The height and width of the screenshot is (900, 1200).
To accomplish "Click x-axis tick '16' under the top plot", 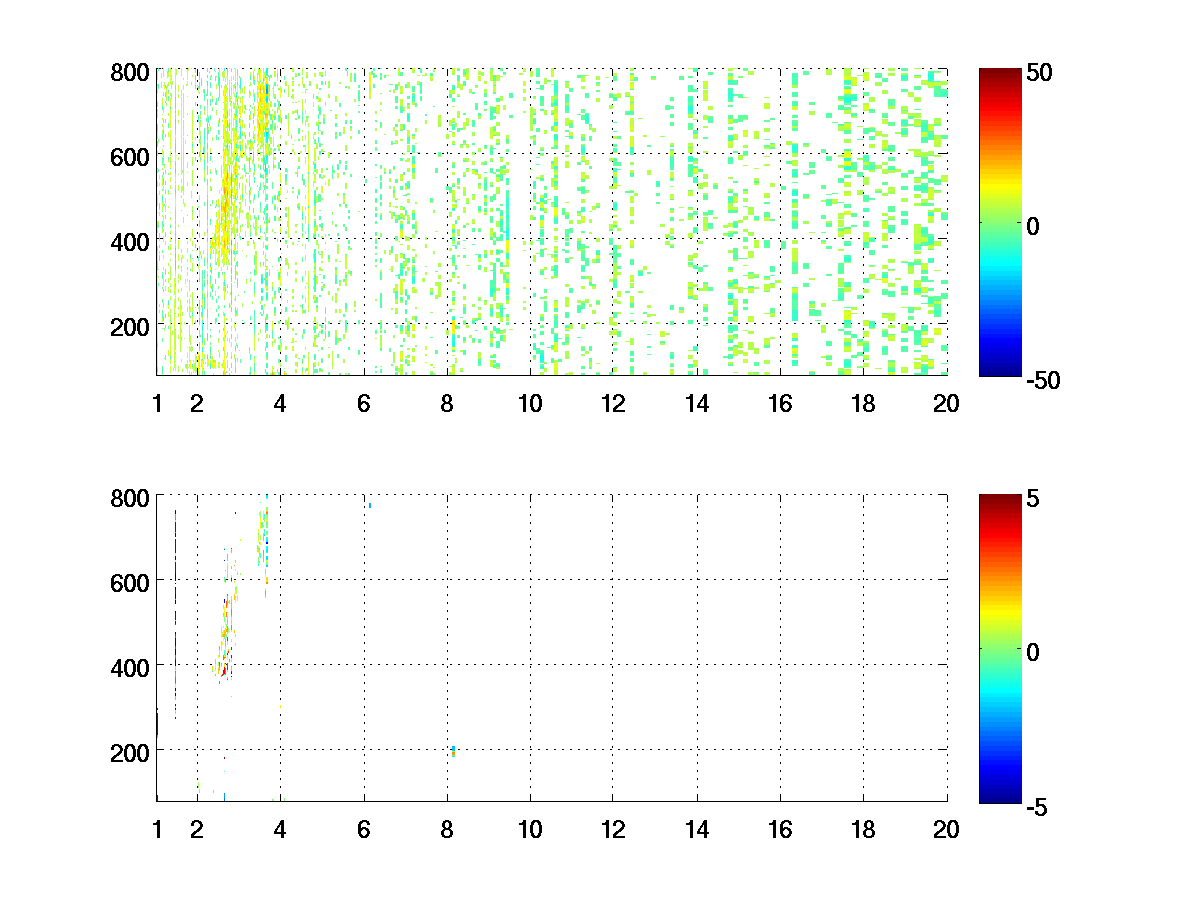I will pyautogui.click(x=780, y=403).
